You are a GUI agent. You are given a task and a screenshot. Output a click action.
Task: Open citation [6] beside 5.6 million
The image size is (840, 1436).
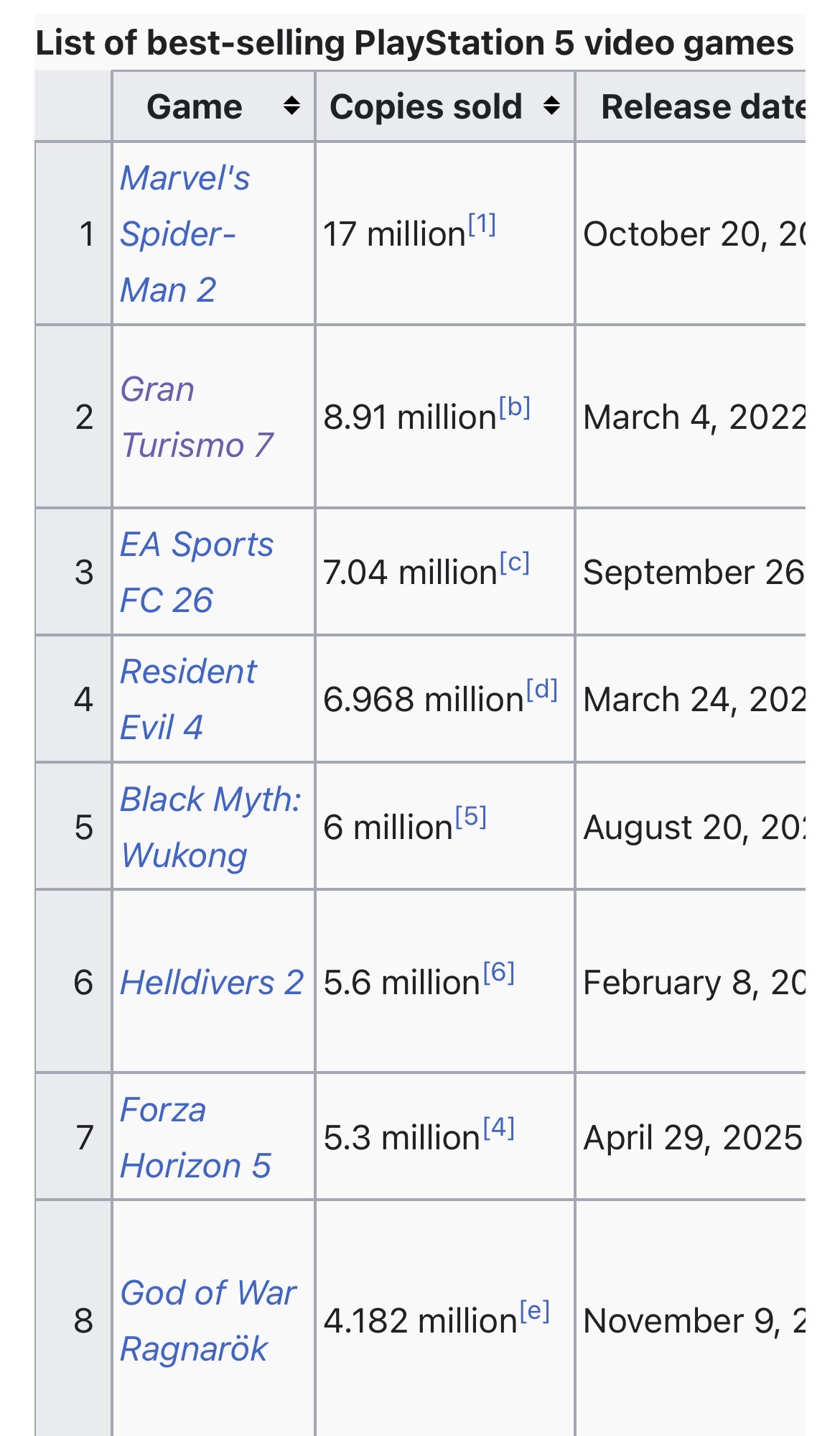click(x=499, y=973)
